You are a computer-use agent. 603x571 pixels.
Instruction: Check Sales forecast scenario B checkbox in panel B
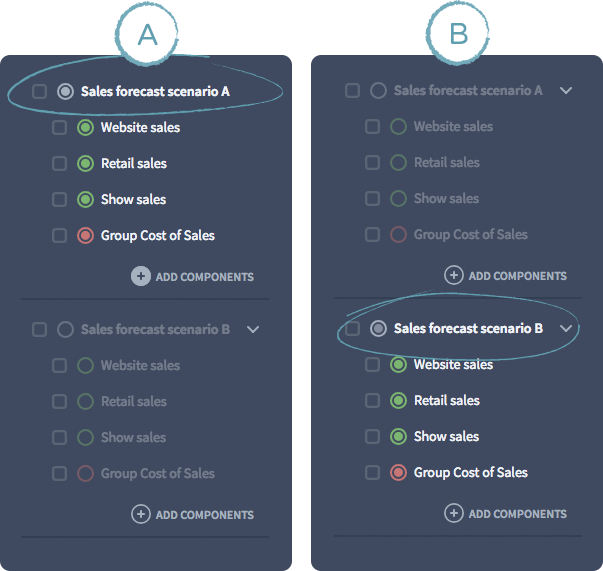[x=352, y=329]
